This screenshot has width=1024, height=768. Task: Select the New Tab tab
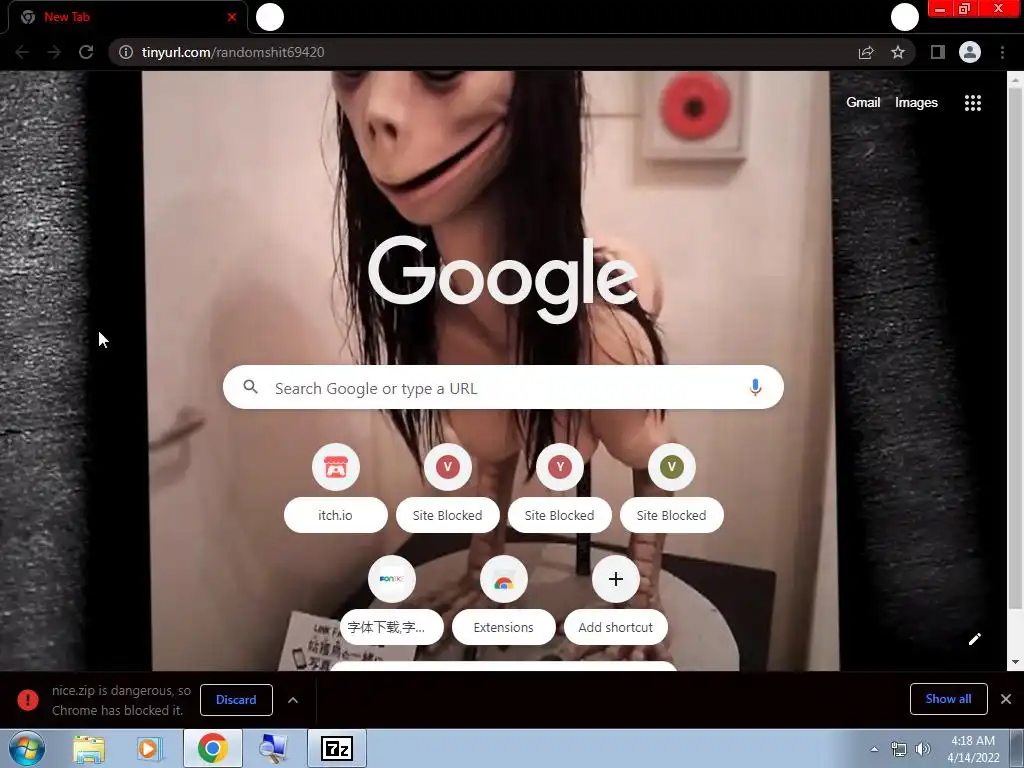128,17
